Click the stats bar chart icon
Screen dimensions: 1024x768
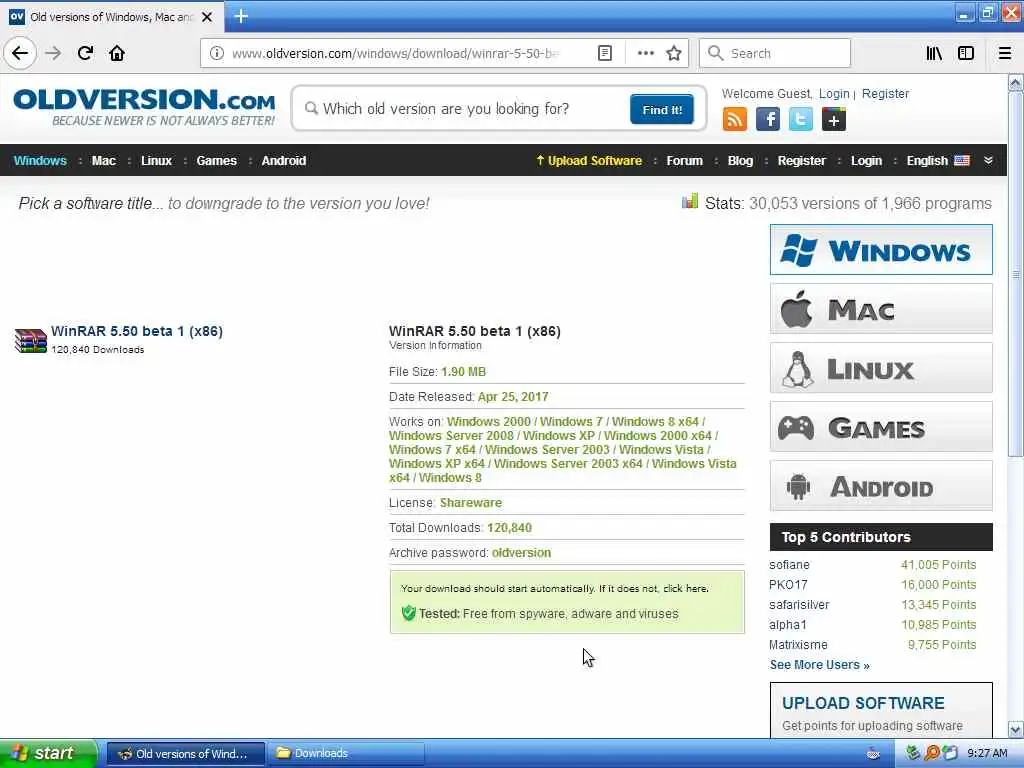[690, 201]
